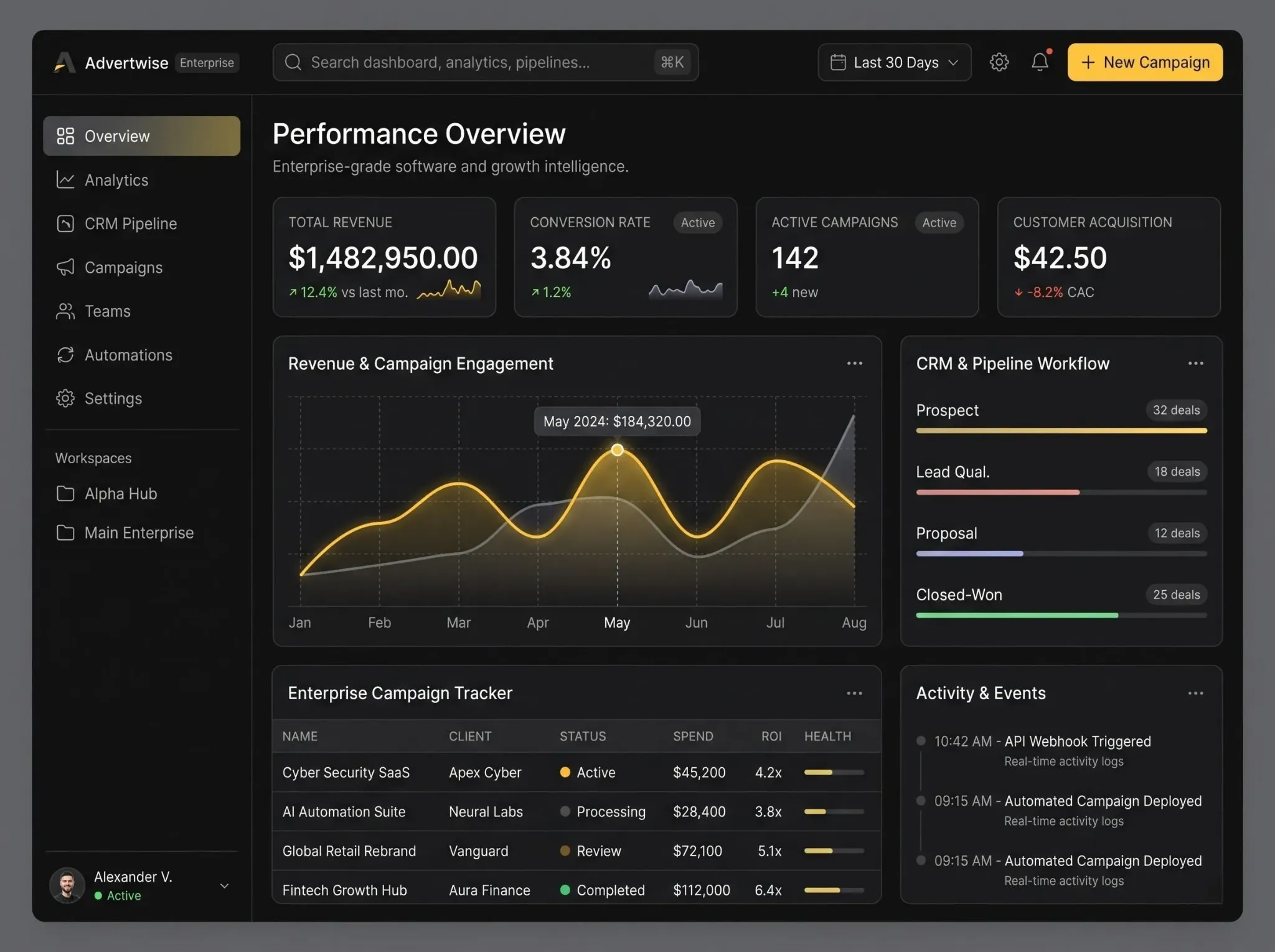Open the Last 30 Days dropdown
1275x952 pixels.
tap(894, 62)
